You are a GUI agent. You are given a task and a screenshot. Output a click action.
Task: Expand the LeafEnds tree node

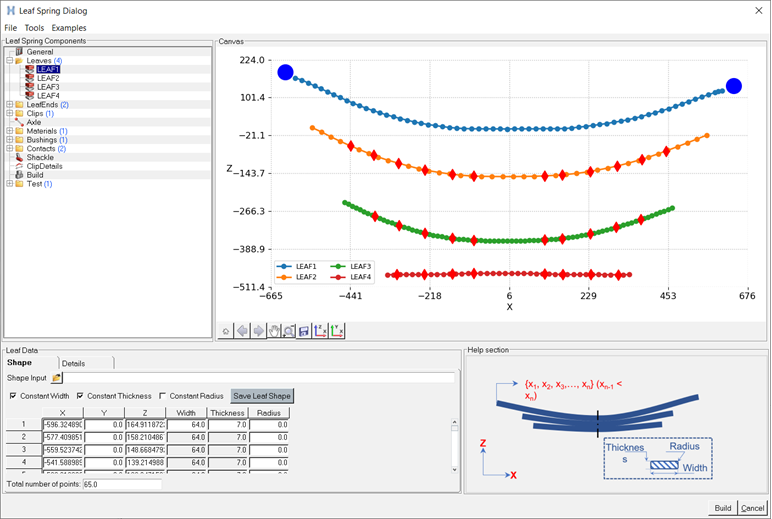[9, 105]
